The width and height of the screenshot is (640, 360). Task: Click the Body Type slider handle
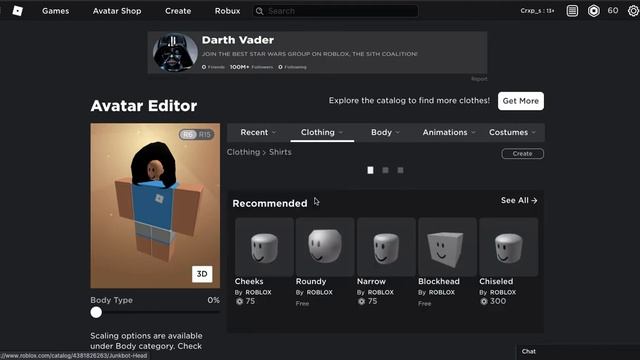[96, 312]
